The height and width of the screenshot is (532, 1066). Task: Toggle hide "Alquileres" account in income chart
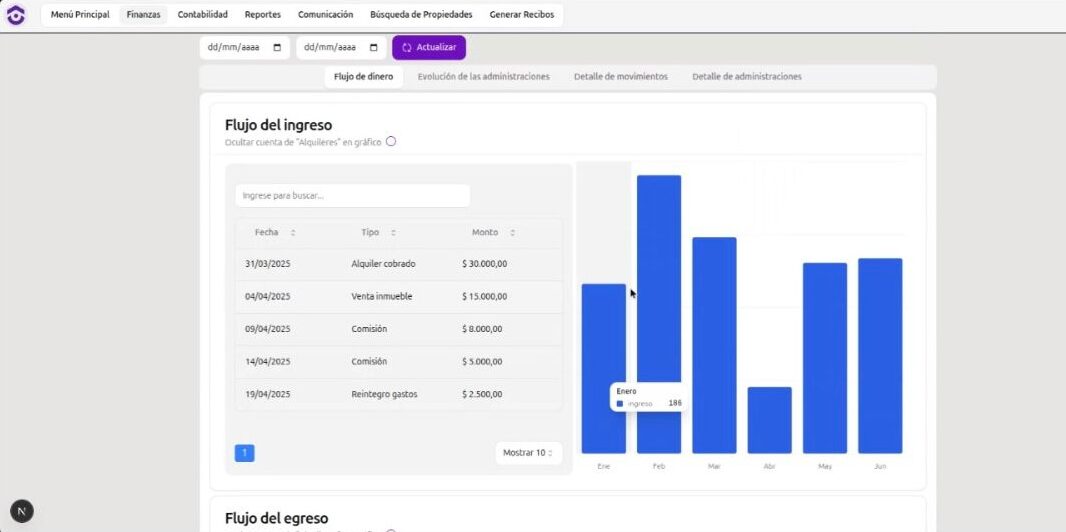tap(391, 142)
